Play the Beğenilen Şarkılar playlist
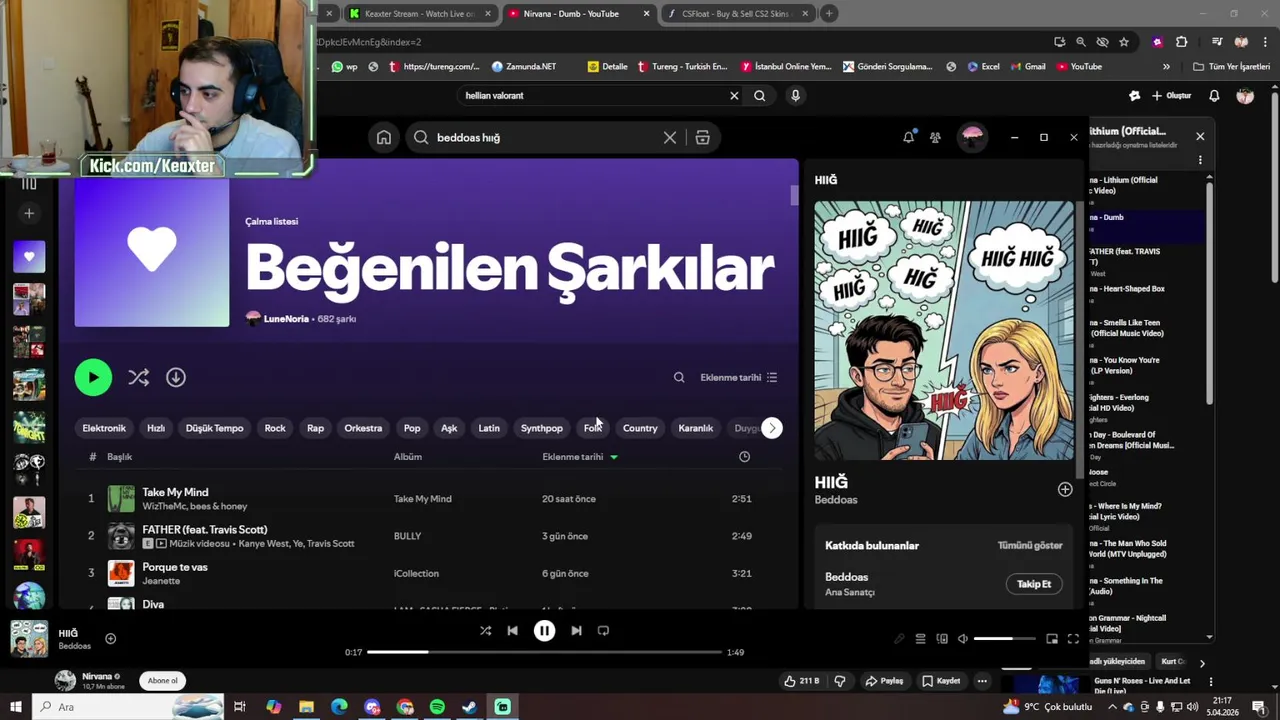 click(x=93, y=377)
